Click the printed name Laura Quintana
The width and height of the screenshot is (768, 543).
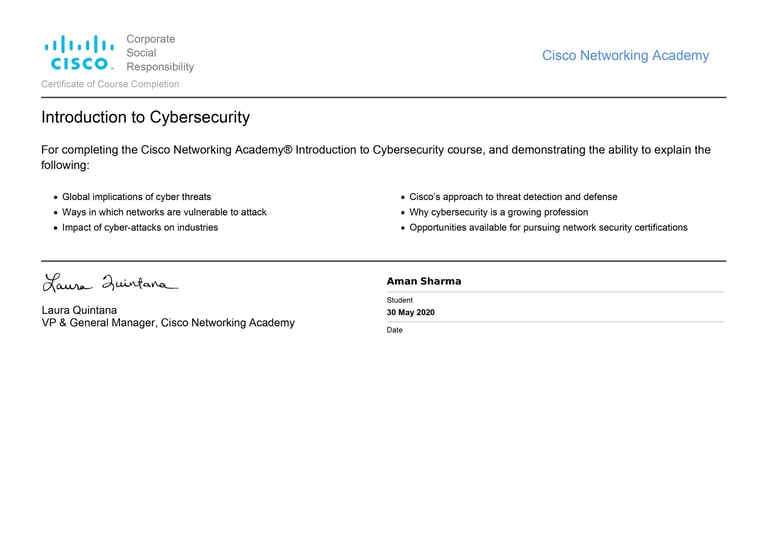[x=79, y=310]
